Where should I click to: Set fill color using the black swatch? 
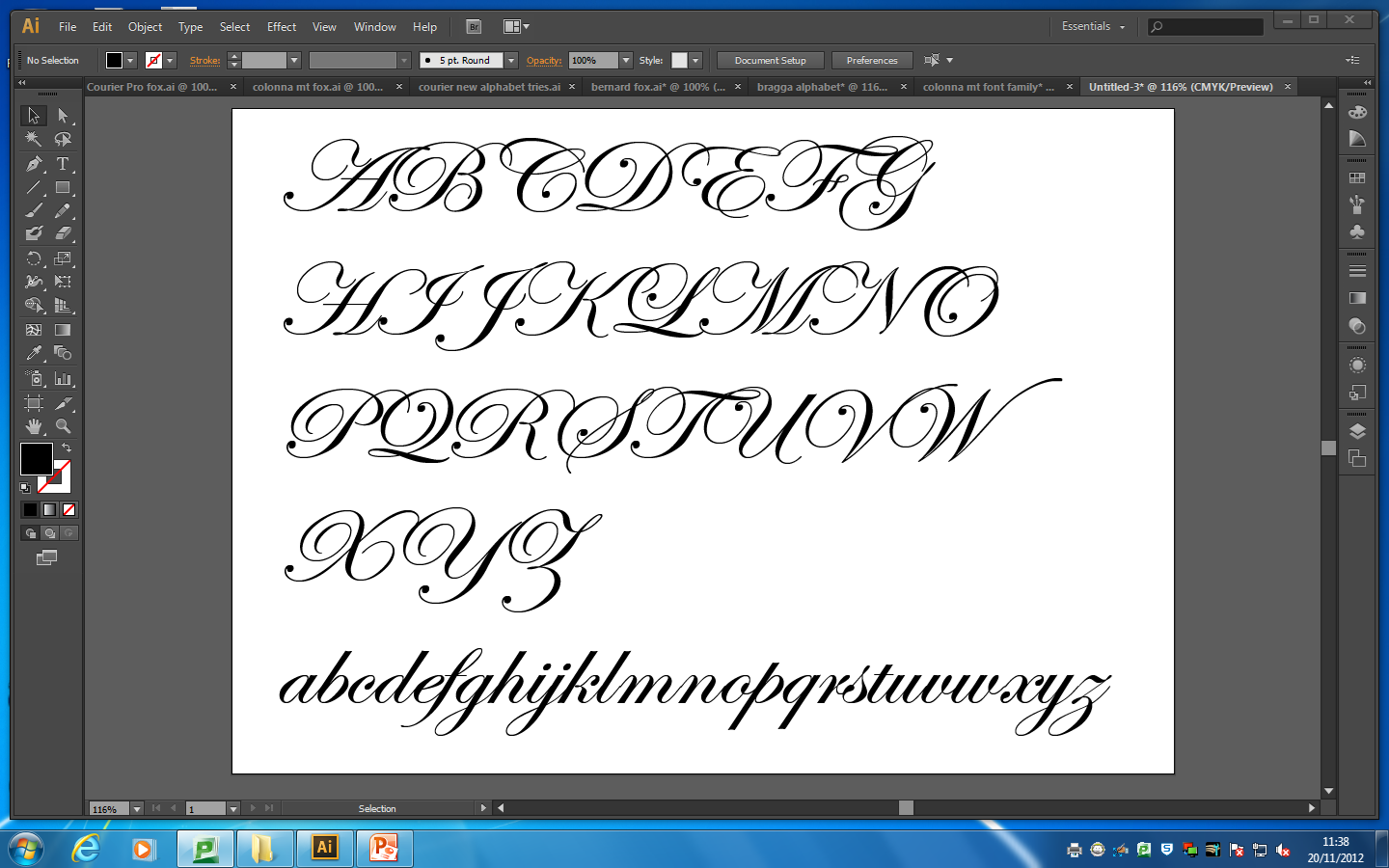coord(29,509)
